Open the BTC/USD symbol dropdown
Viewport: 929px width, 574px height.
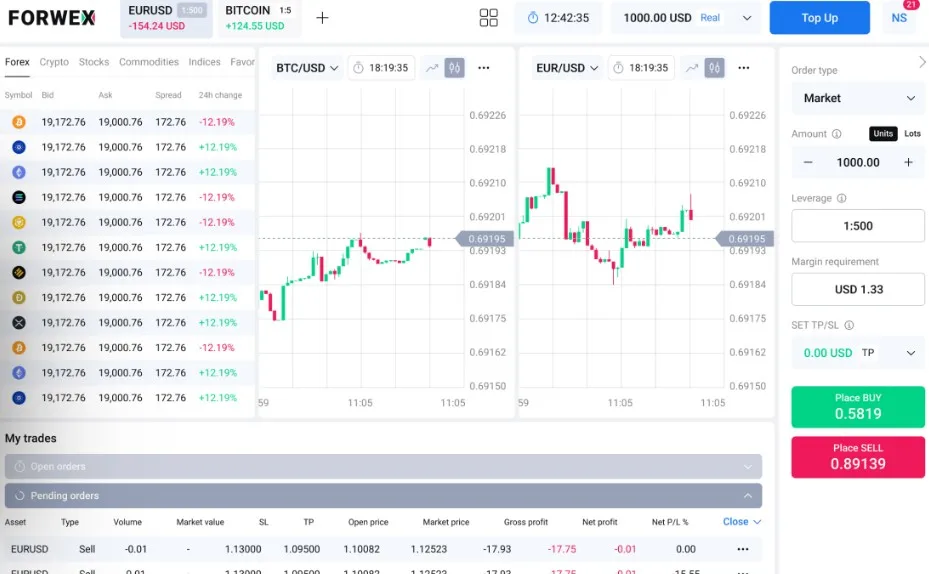pos(306,68)
